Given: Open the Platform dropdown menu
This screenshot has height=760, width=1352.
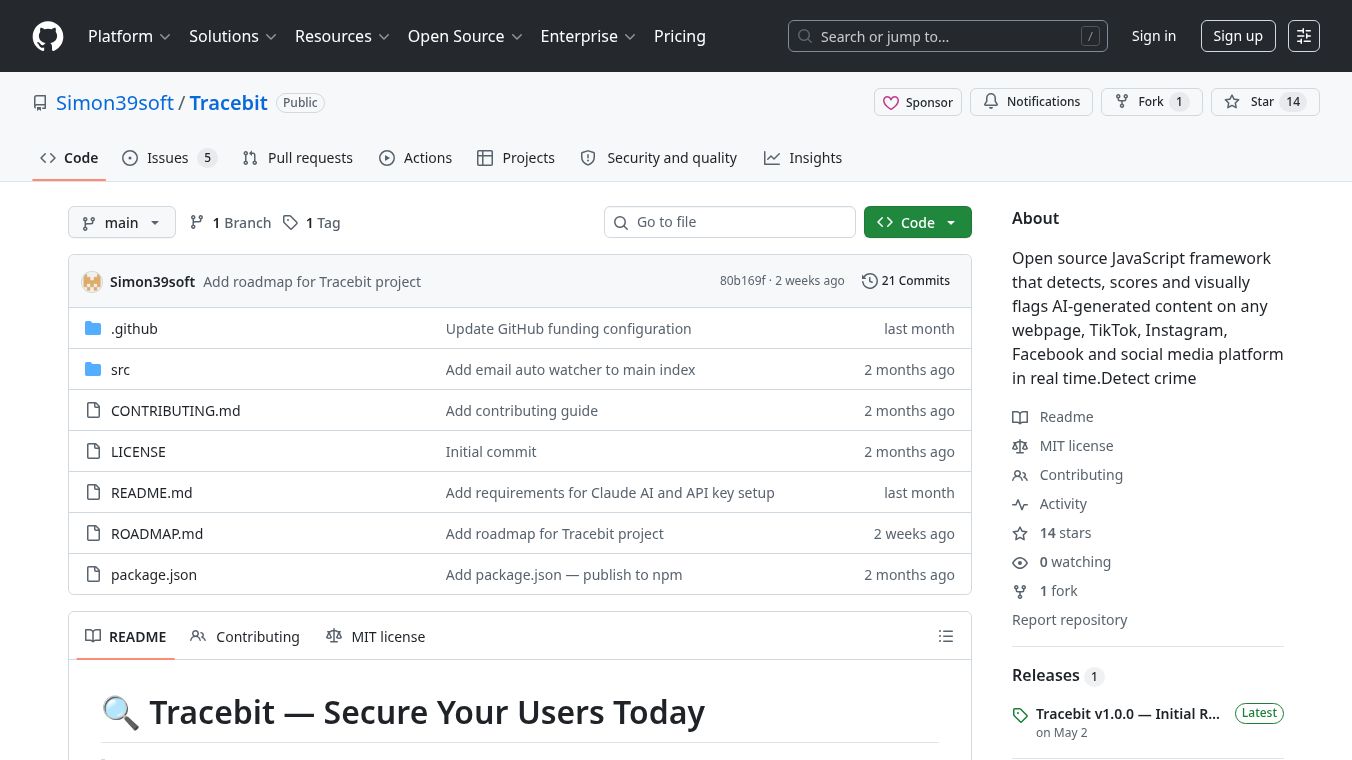Looking at the screenshot, I should pyautogui.click(x=129, y=36).
